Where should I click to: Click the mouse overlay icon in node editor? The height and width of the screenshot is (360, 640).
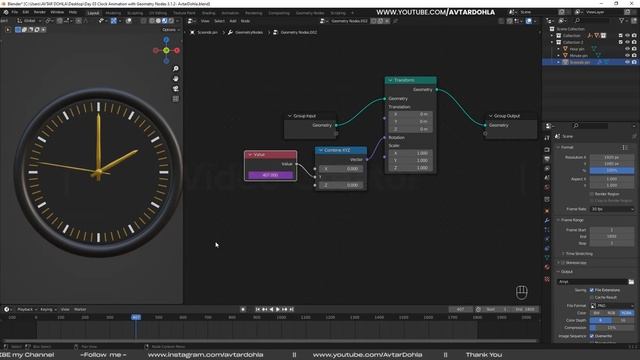coord(522,292)
